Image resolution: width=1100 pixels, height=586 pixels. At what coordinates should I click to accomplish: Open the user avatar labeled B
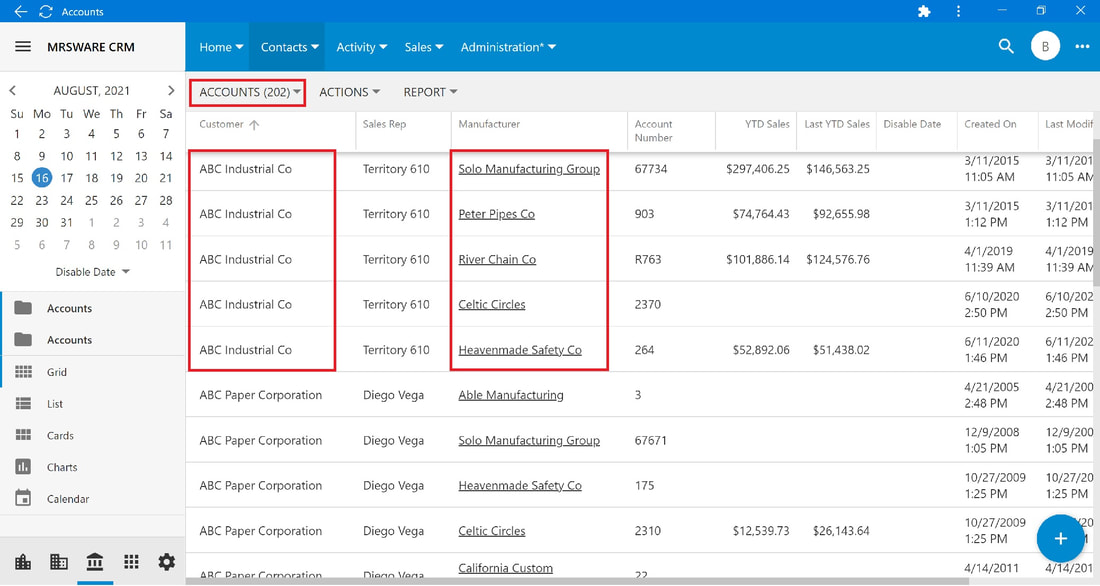[x=1045, y=46]
